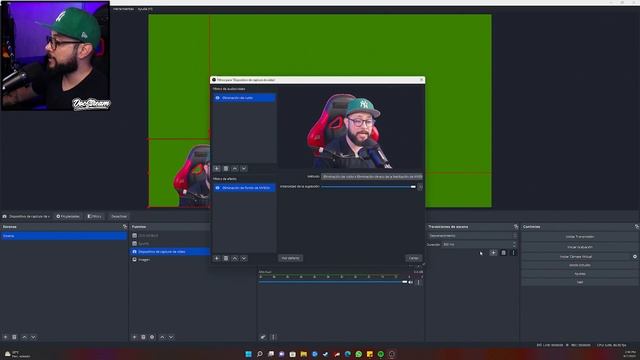The image size is (640, 360).
Task: Adjust Intensidad de la supresión slider
Action: 369,187
